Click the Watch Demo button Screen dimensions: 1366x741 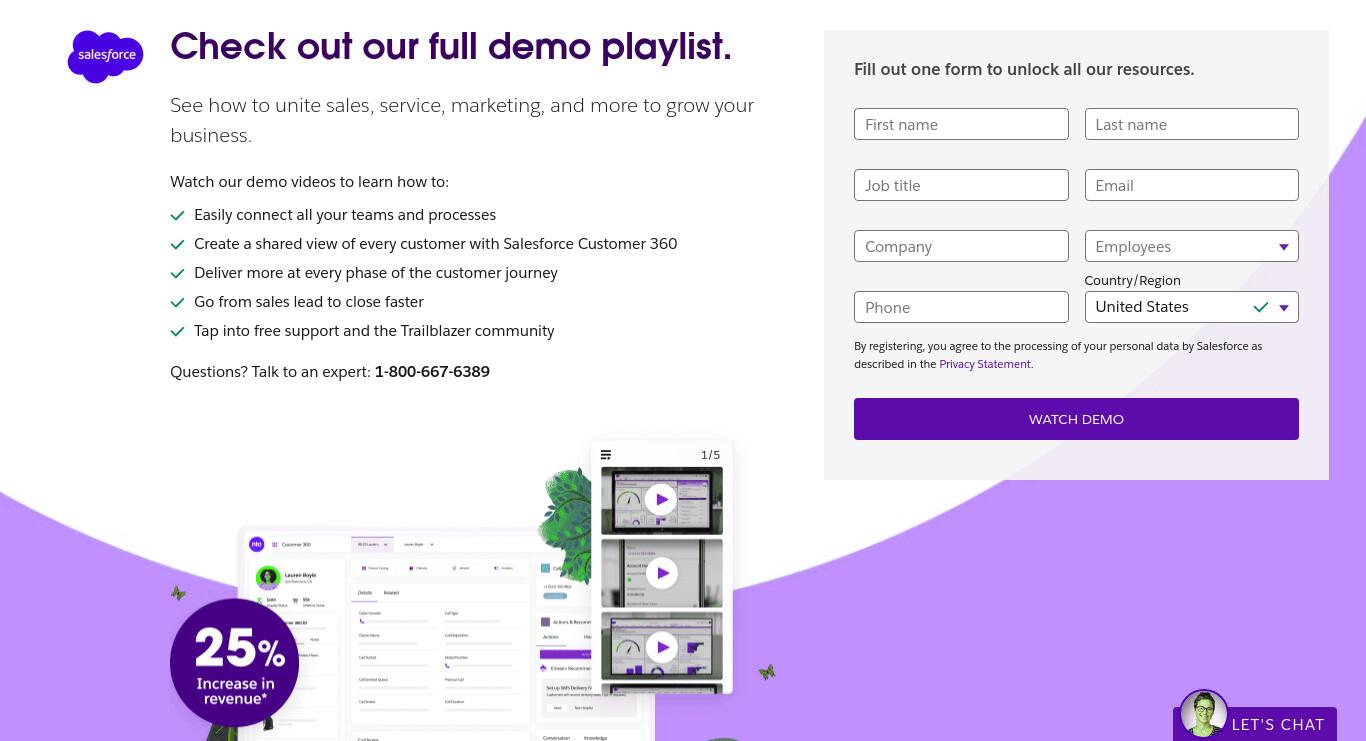(1076, 419)
